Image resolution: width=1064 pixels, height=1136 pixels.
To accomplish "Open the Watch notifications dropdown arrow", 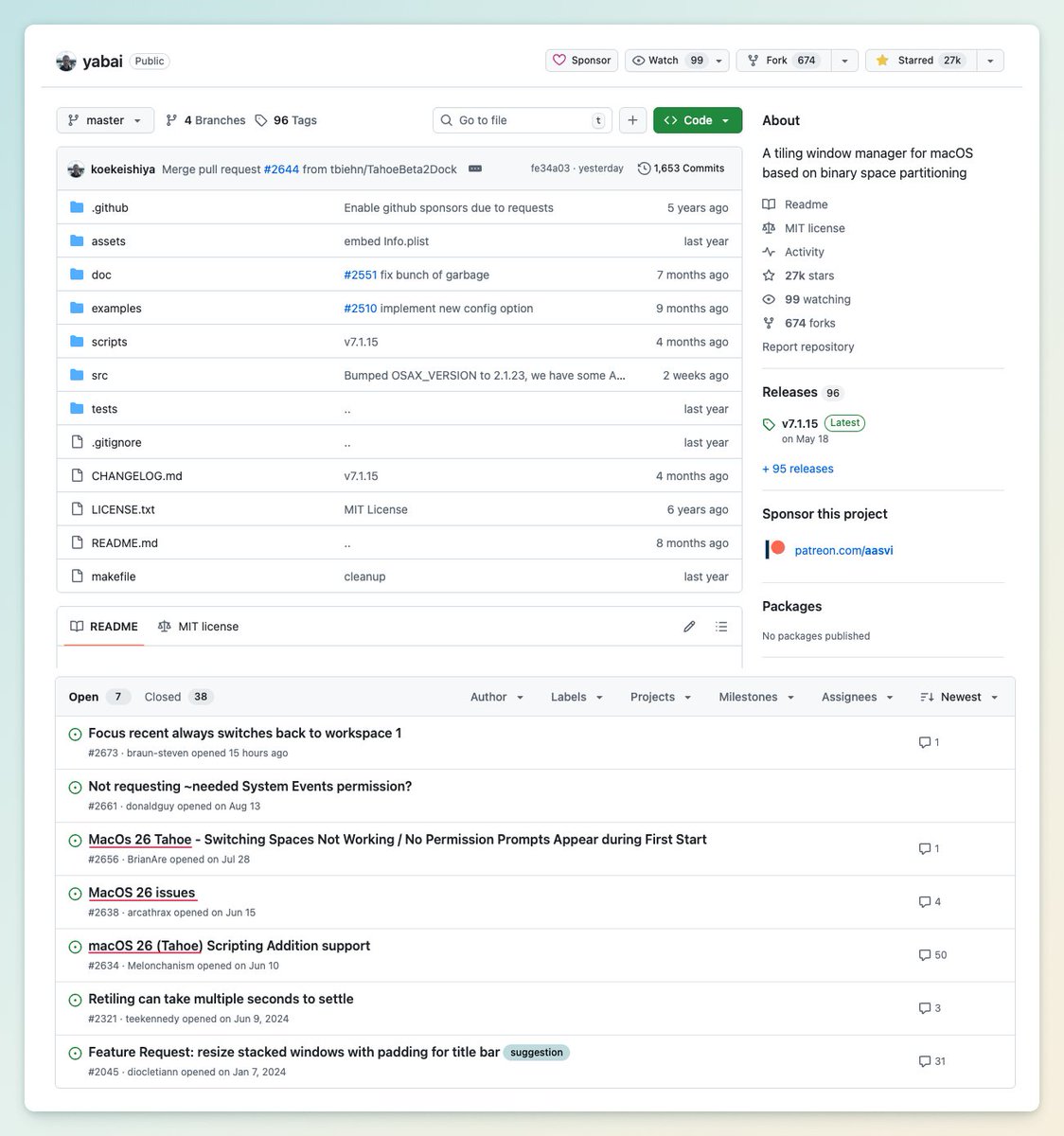I will pyautogui.click(x=719, y=61).
